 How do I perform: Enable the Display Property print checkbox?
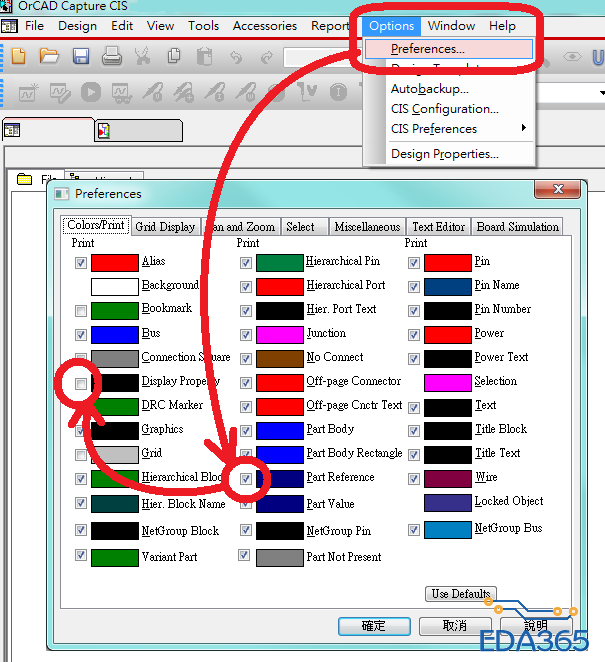81,383
